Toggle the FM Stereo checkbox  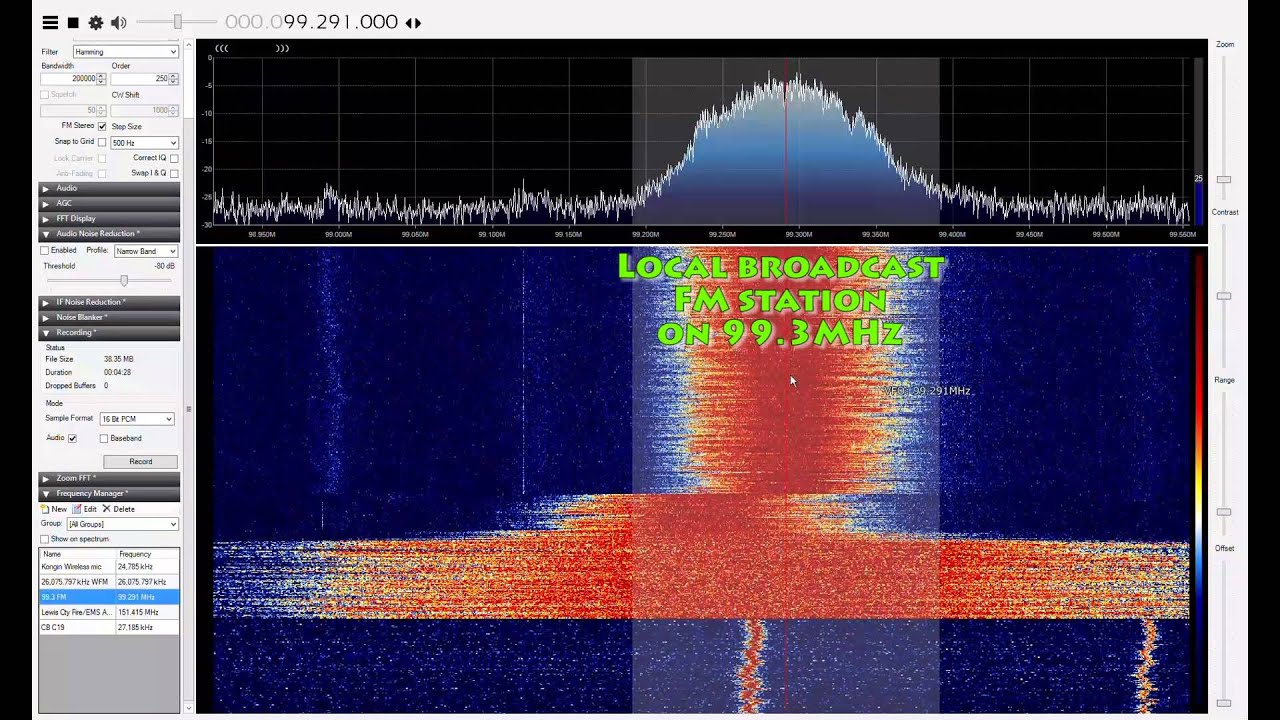click(102, 126)
